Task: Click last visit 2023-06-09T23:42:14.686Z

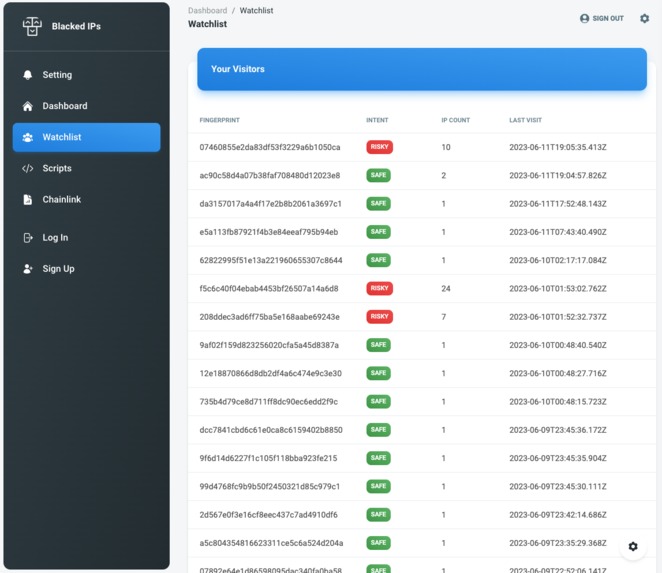Action: (558, 515)
